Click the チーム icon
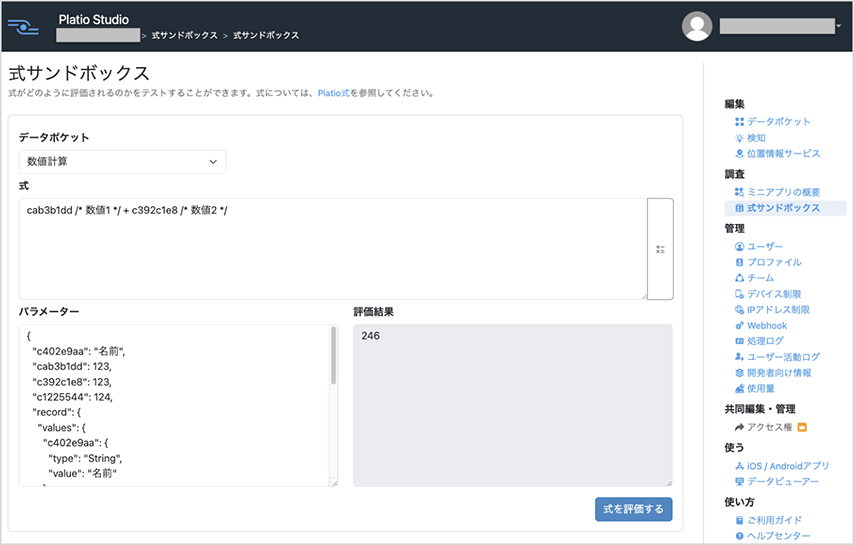This screenshot has height=545, width=854. [739, 278]
